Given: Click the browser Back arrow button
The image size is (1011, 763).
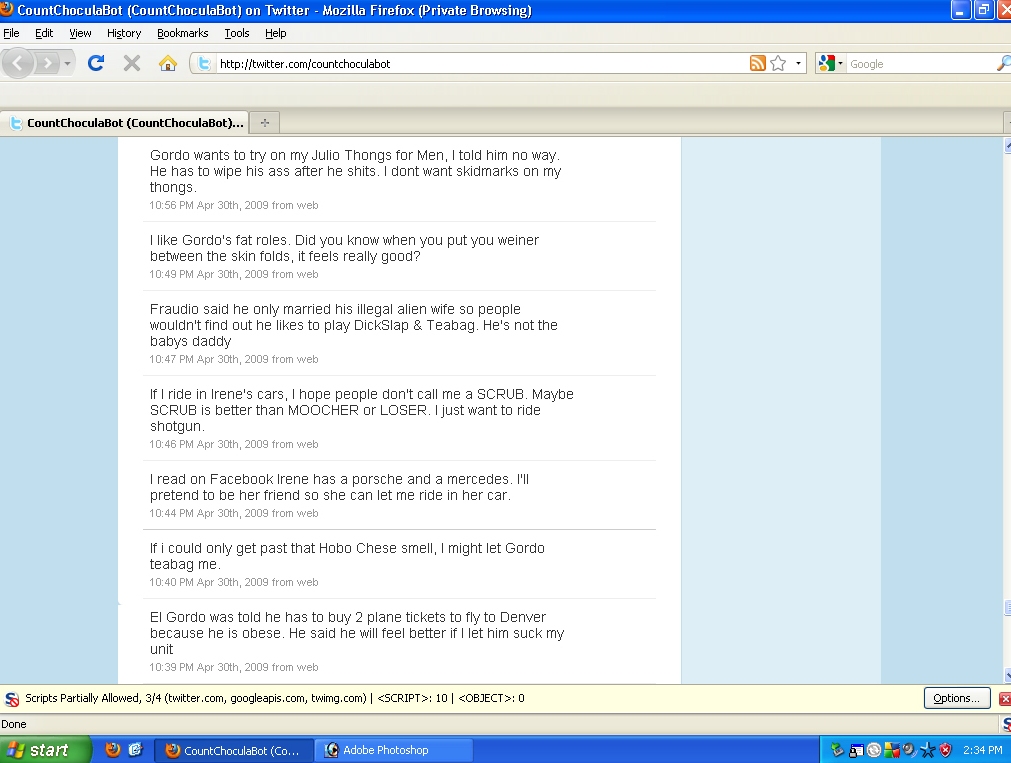Looking at the screenshot, I should (x=19, y=63).
